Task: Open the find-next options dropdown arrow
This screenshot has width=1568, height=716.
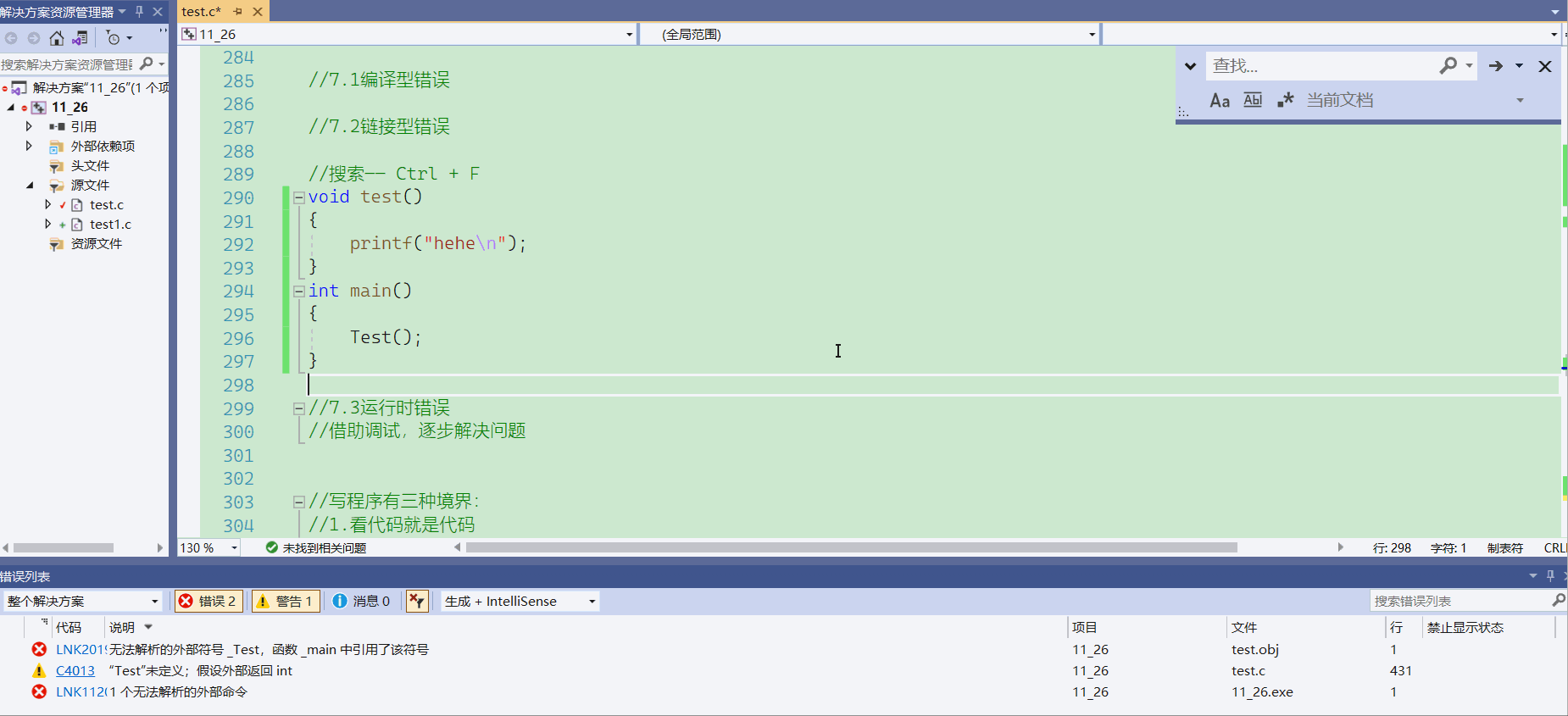Action: tap(1519, 65)
